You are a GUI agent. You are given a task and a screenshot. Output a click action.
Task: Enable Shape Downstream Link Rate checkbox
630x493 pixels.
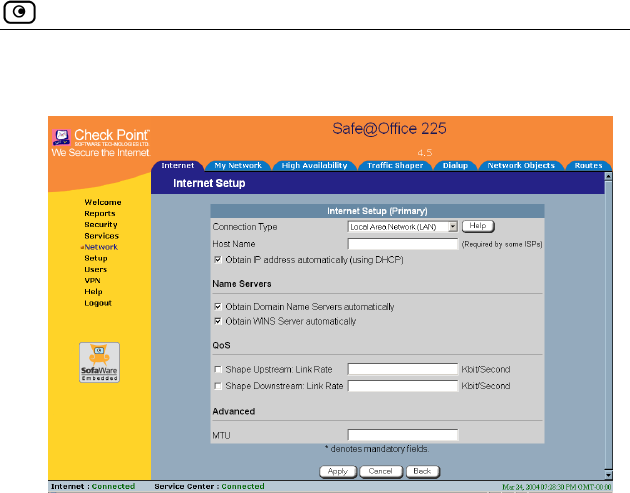click(218, 386)
